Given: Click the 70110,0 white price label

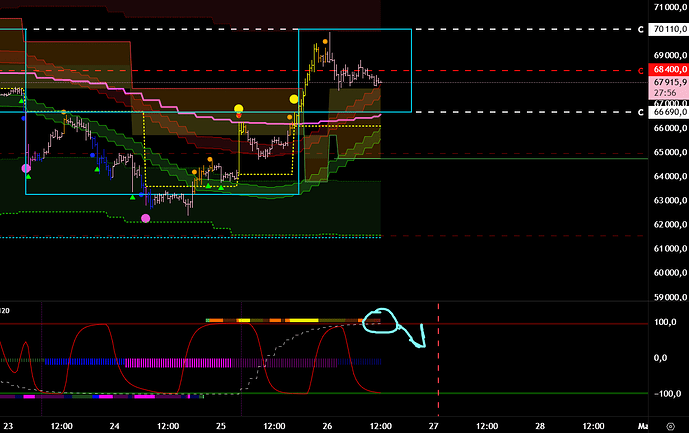Looking at the screenshot, I should point(667,30).
